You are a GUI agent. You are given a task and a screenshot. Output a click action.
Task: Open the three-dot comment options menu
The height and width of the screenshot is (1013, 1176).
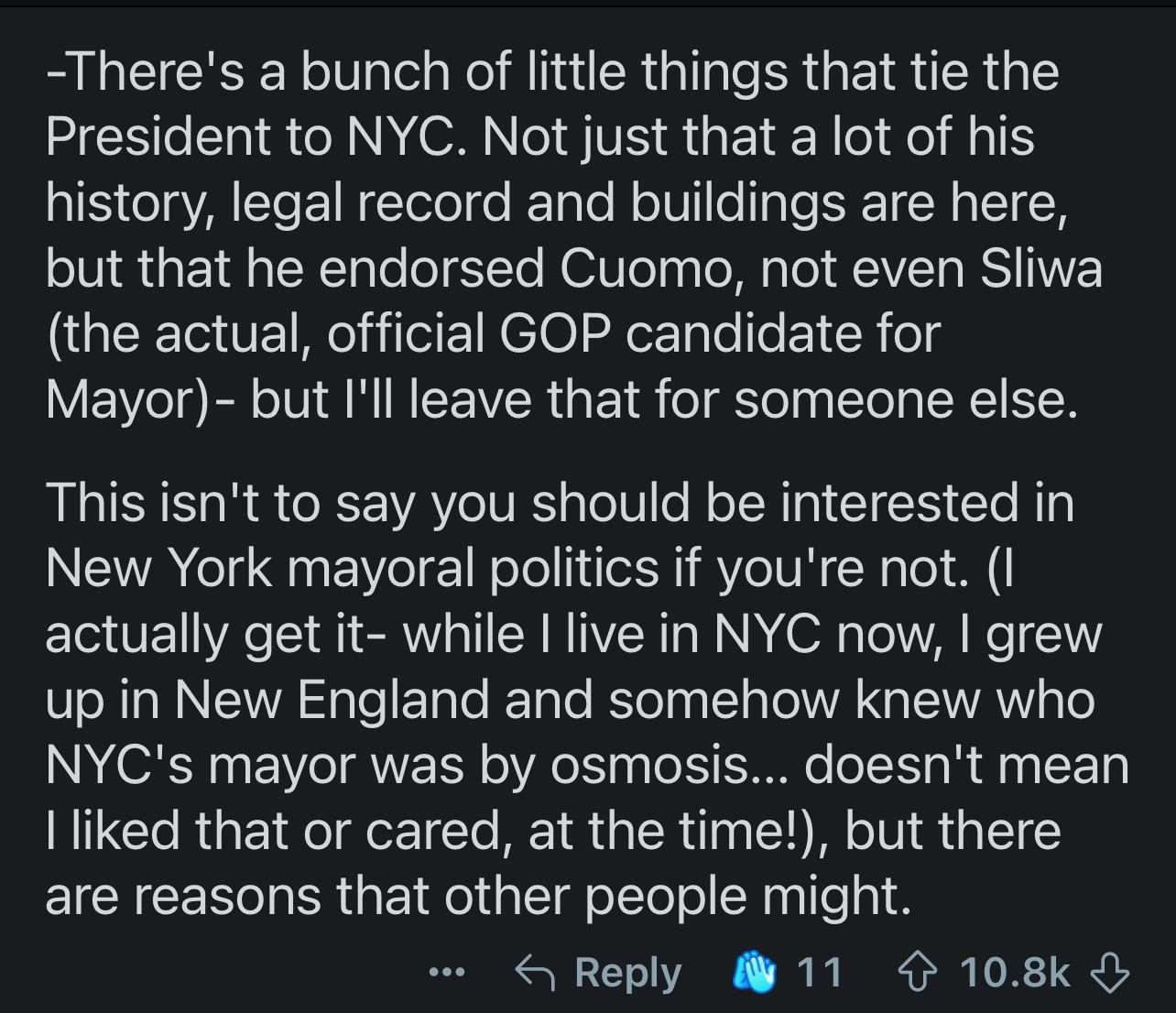[x=447, y=973]
